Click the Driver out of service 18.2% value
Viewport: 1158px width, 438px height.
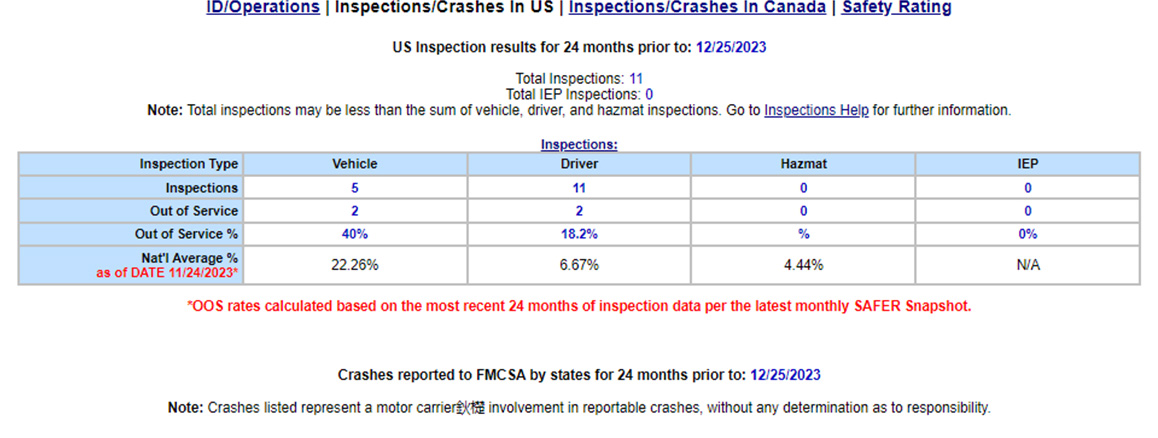coord(579,234)
